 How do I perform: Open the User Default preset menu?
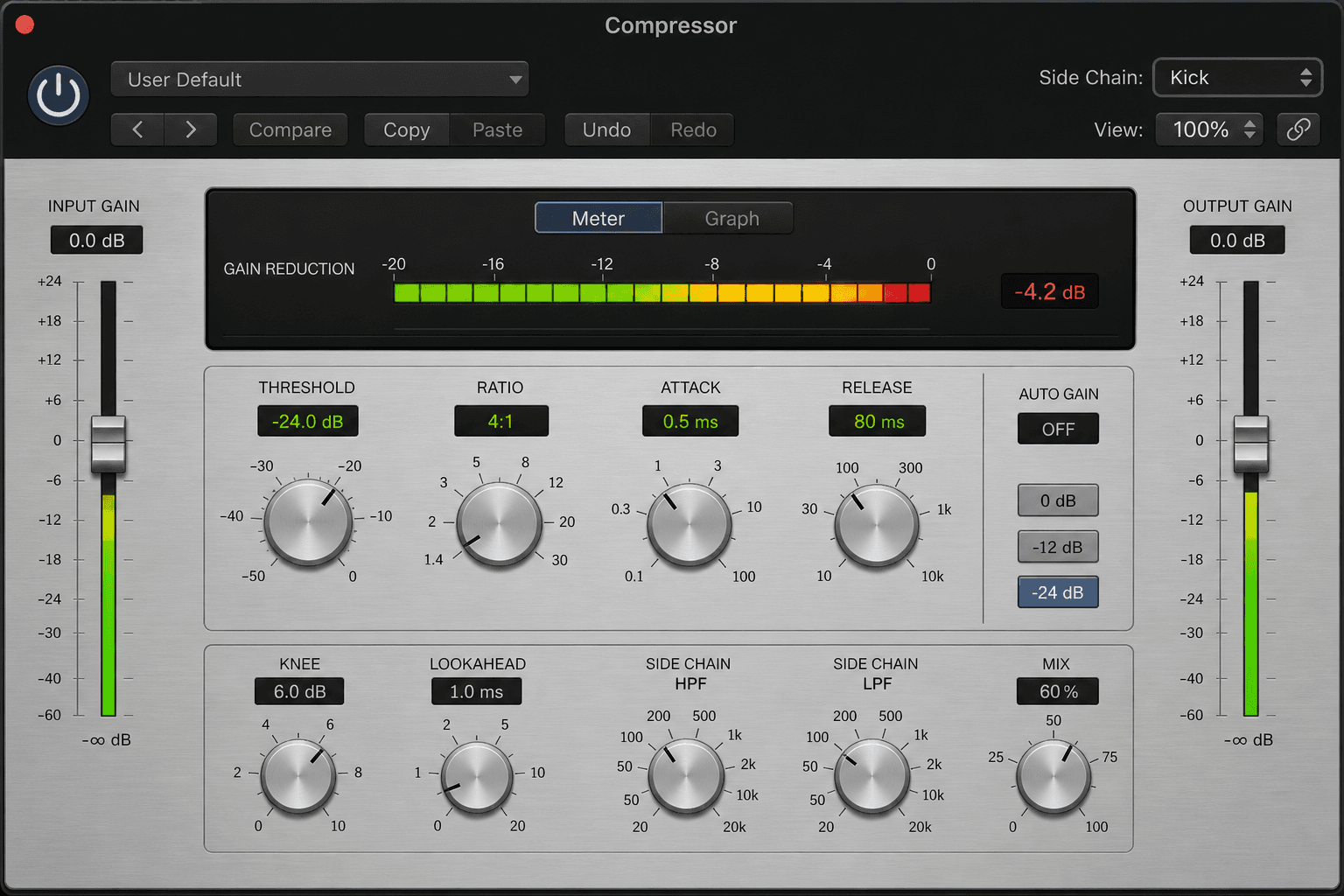(319, 80)
